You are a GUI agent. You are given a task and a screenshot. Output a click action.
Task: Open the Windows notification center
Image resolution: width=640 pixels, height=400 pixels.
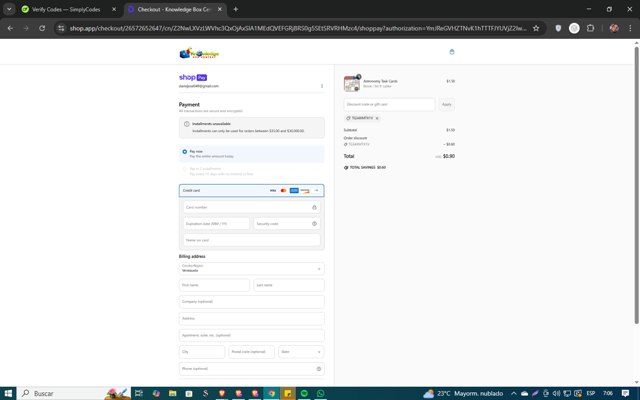[625, 393]
